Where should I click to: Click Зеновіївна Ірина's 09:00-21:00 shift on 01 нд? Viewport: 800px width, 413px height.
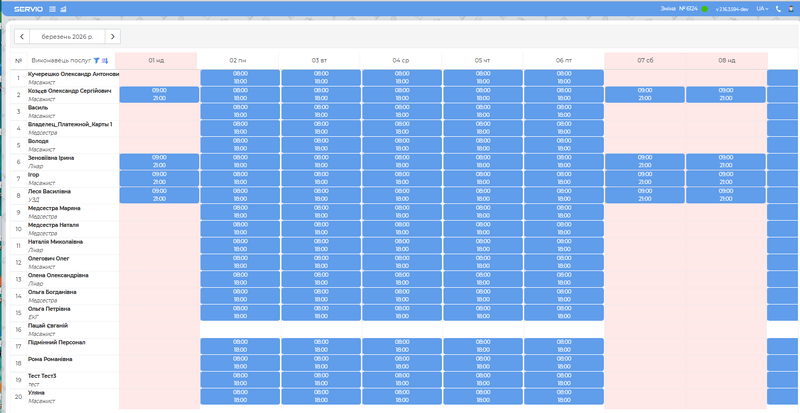pos(158,161)
